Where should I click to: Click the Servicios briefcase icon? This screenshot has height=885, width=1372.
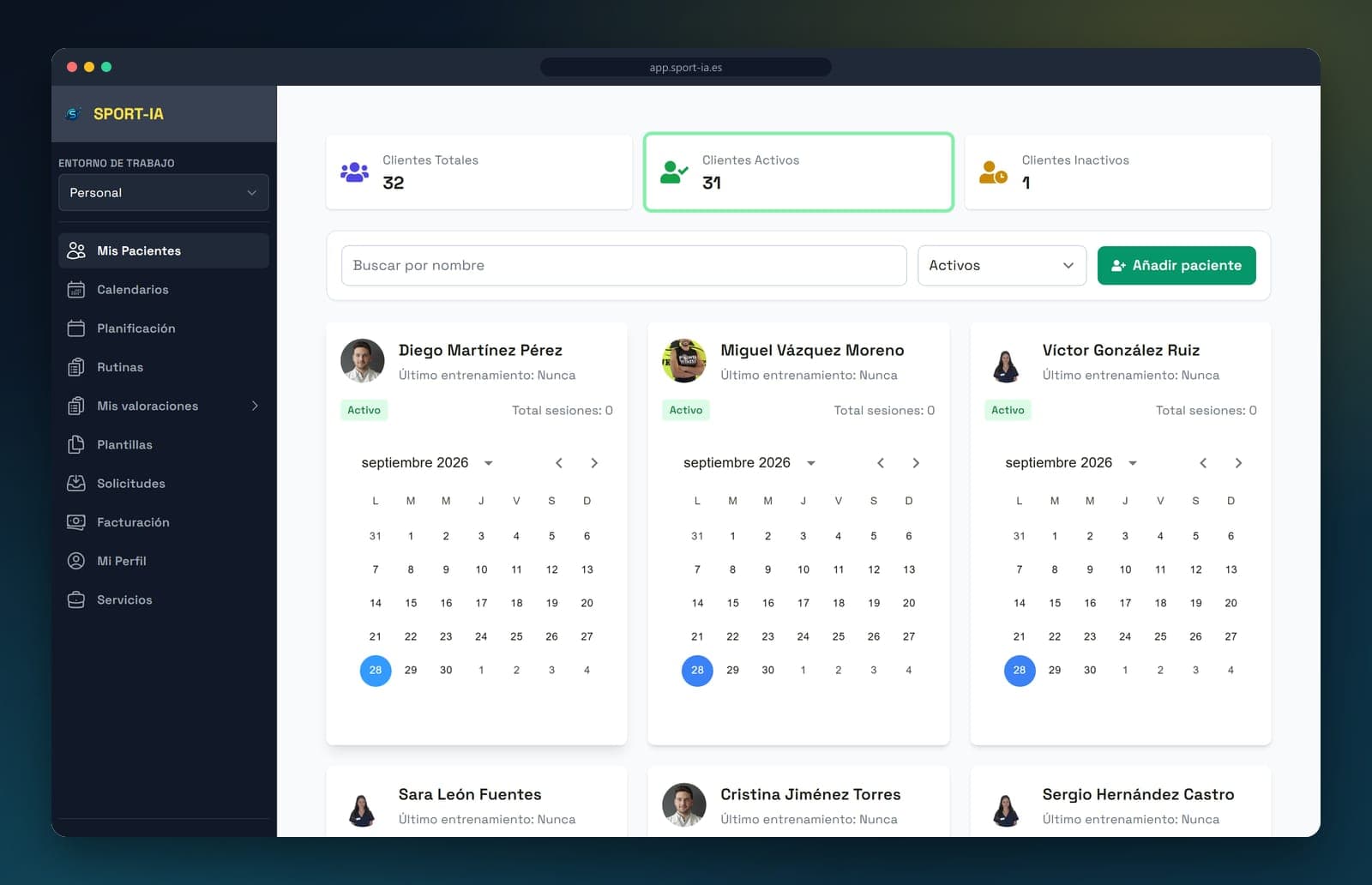76,599
